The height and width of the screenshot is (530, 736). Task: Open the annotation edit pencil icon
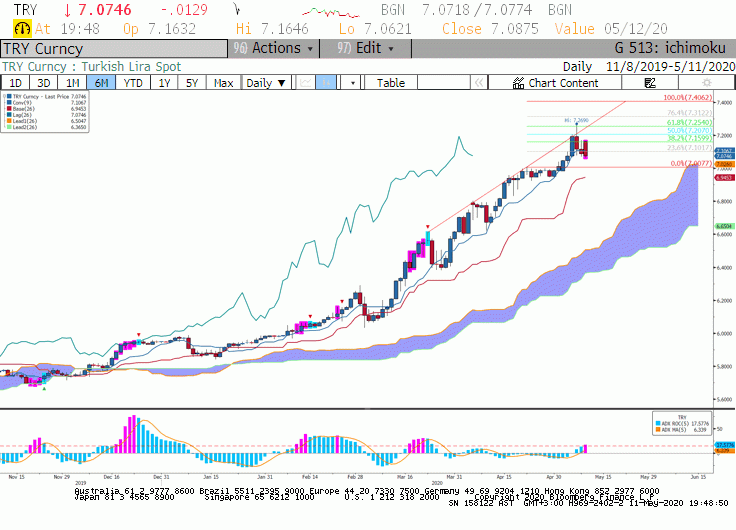650,83
